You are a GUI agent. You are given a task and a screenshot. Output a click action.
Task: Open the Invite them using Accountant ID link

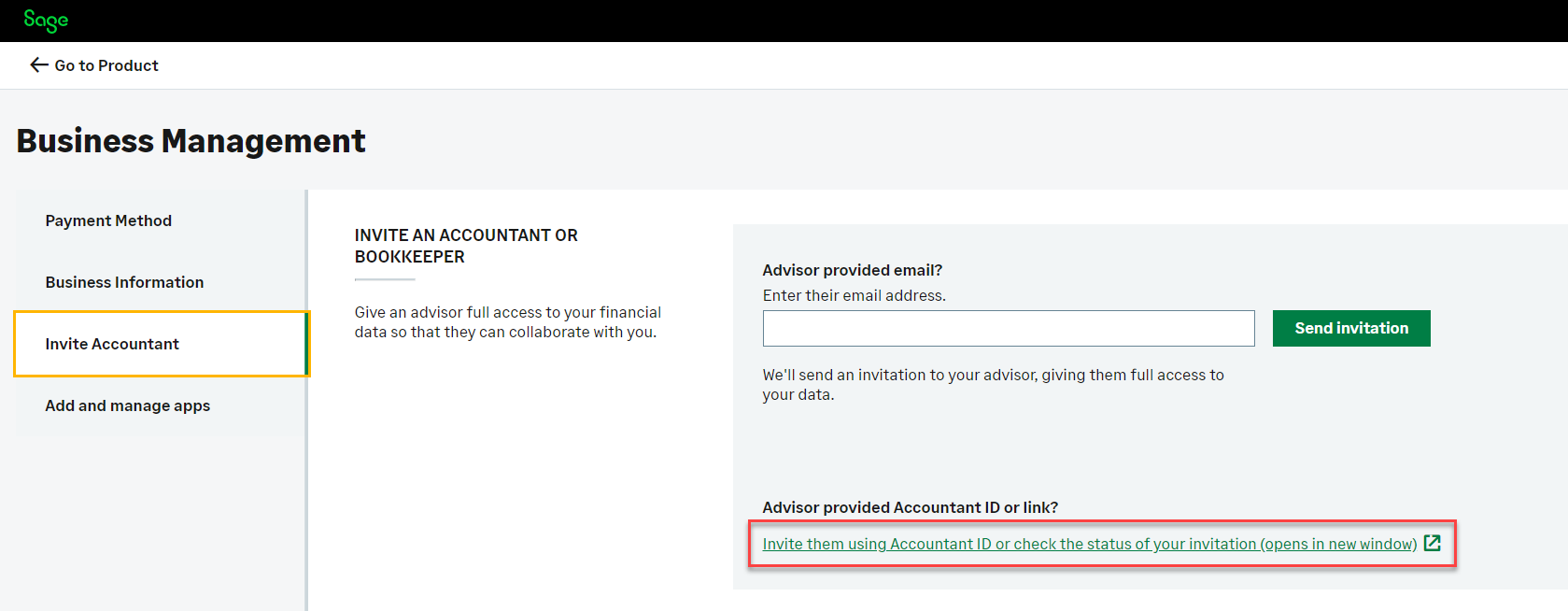click(1089, 544)
